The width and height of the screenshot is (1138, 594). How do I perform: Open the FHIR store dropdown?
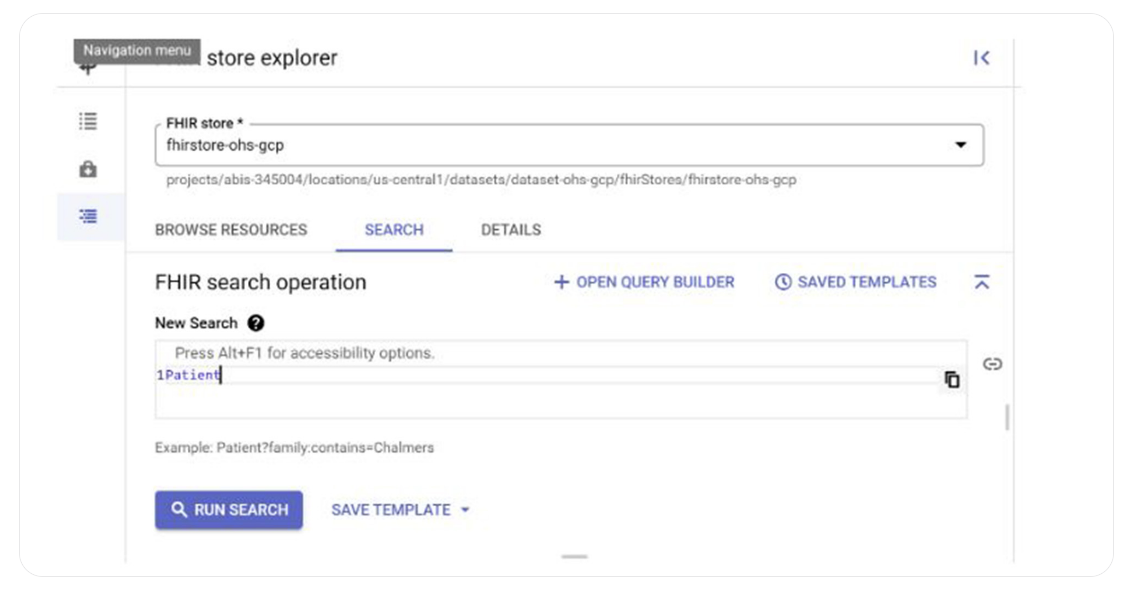click(963, 143)
